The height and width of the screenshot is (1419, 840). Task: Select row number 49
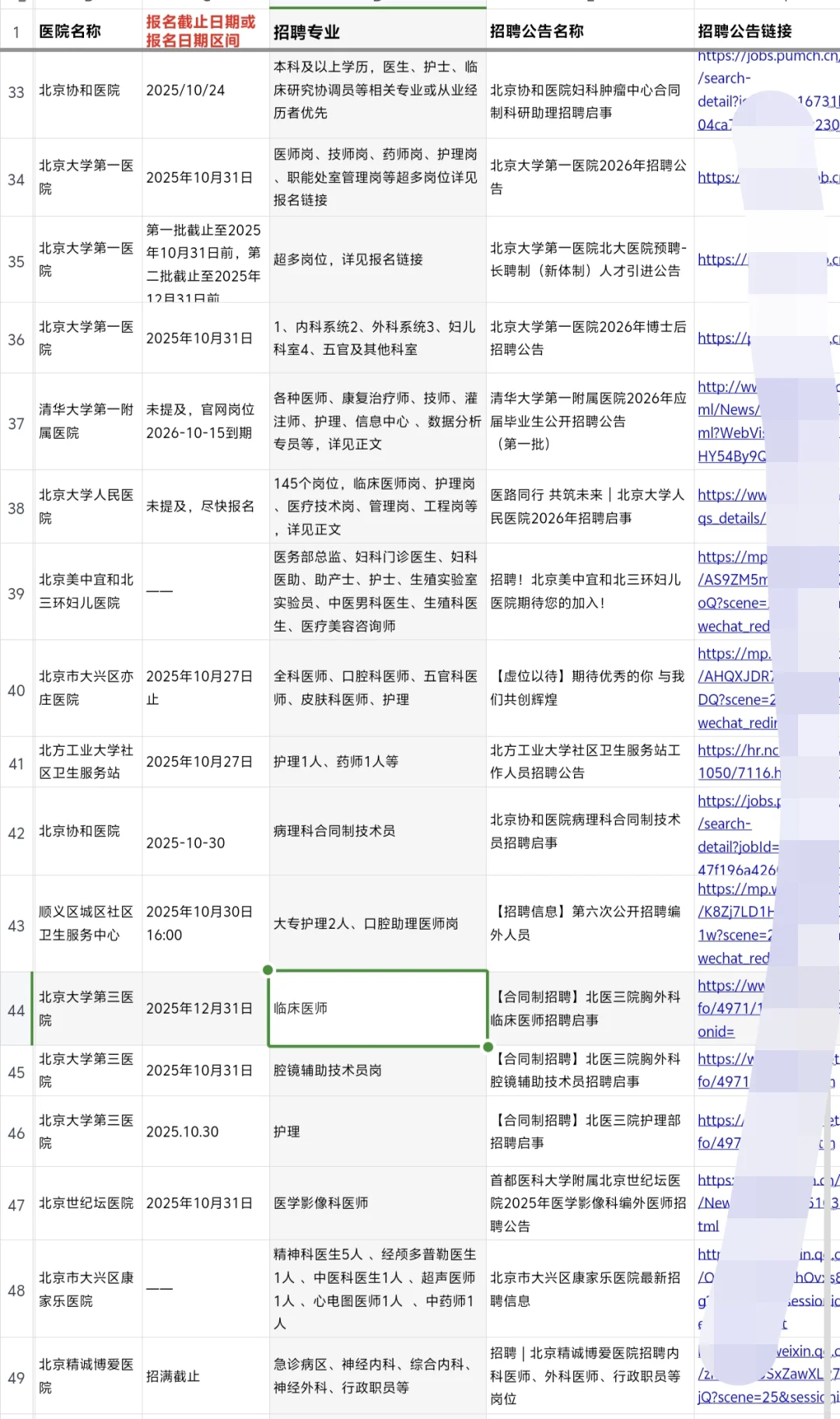click(x=16, y=1378)
